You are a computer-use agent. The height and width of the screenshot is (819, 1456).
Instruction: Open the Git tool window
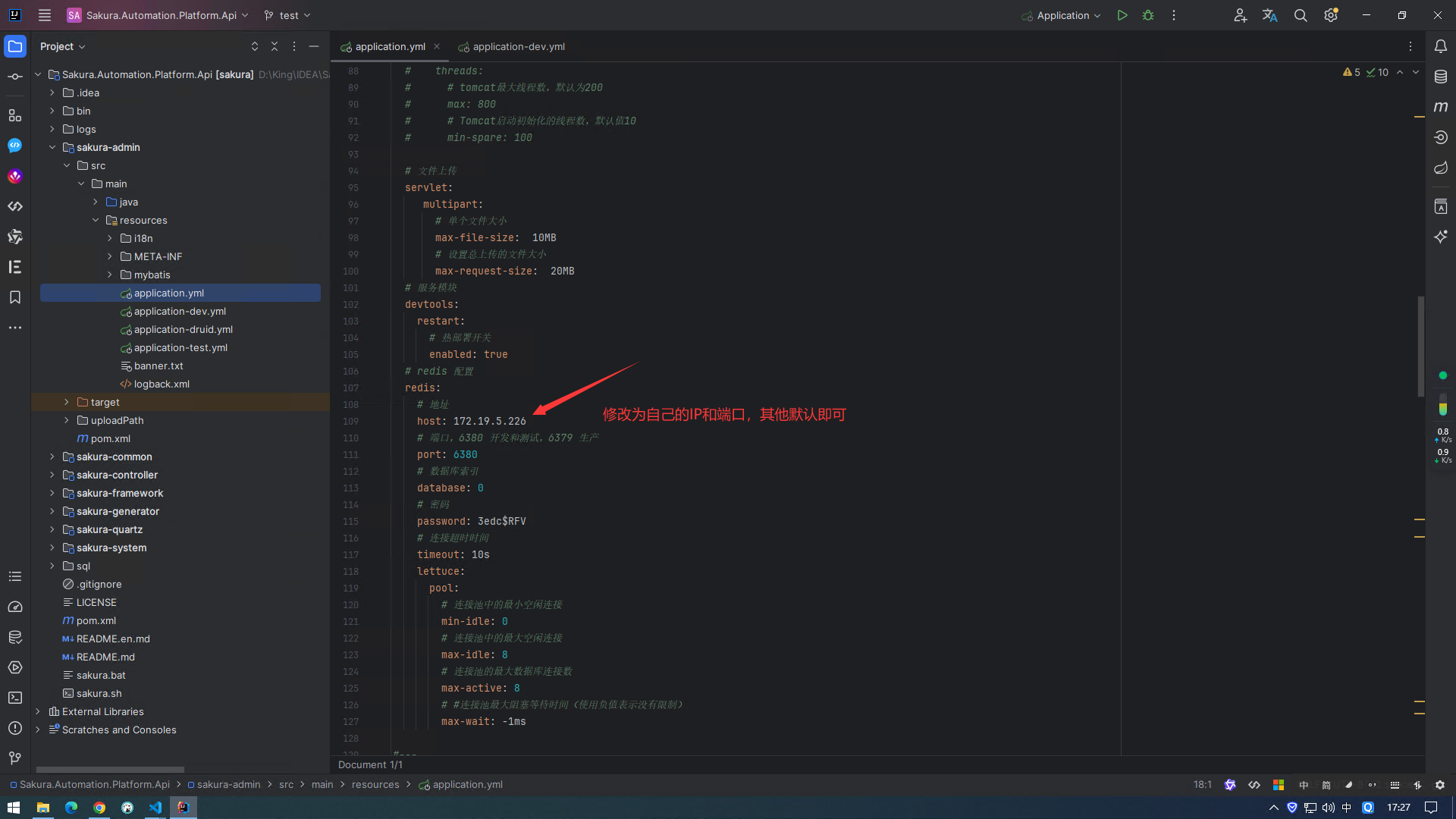(15, 758)
